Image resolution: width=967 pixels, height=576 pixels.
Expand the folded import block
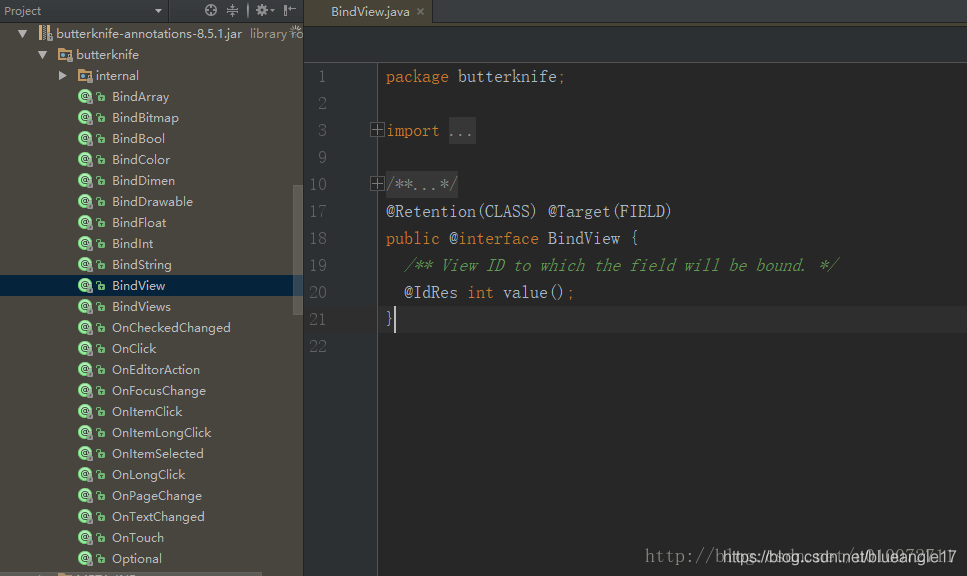click(377, 130)
